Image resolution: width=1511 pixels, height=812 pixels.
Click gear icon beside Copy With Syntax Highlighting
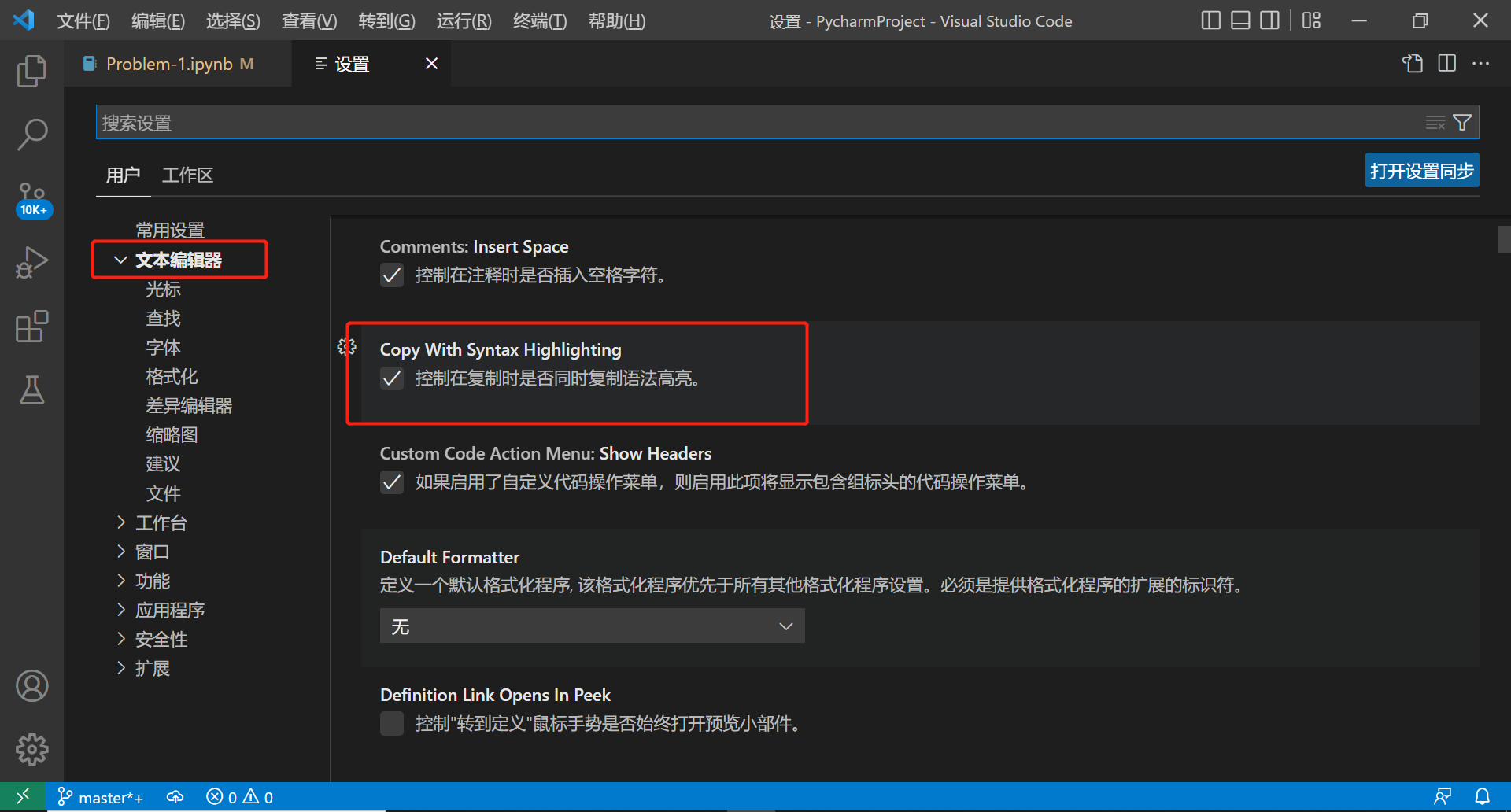point(346,347)
